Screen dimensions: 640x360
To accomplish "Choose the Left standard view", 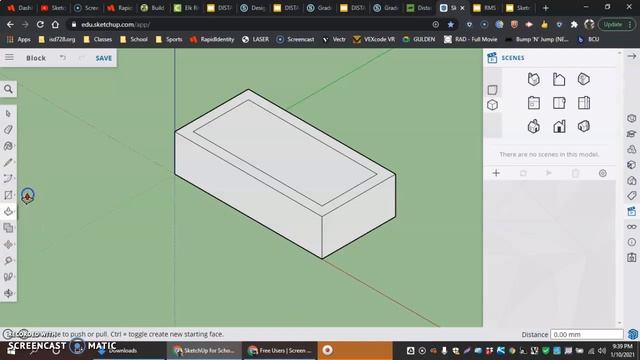I will (534, 103).
